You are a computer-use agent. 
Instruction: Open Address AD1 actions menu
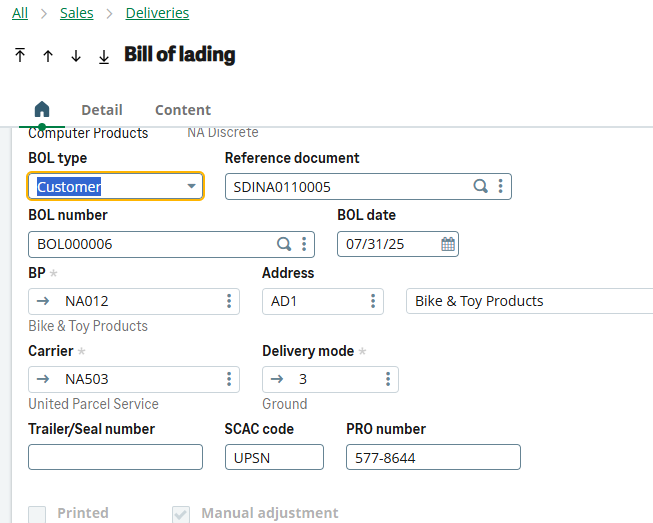click(373, 301)
